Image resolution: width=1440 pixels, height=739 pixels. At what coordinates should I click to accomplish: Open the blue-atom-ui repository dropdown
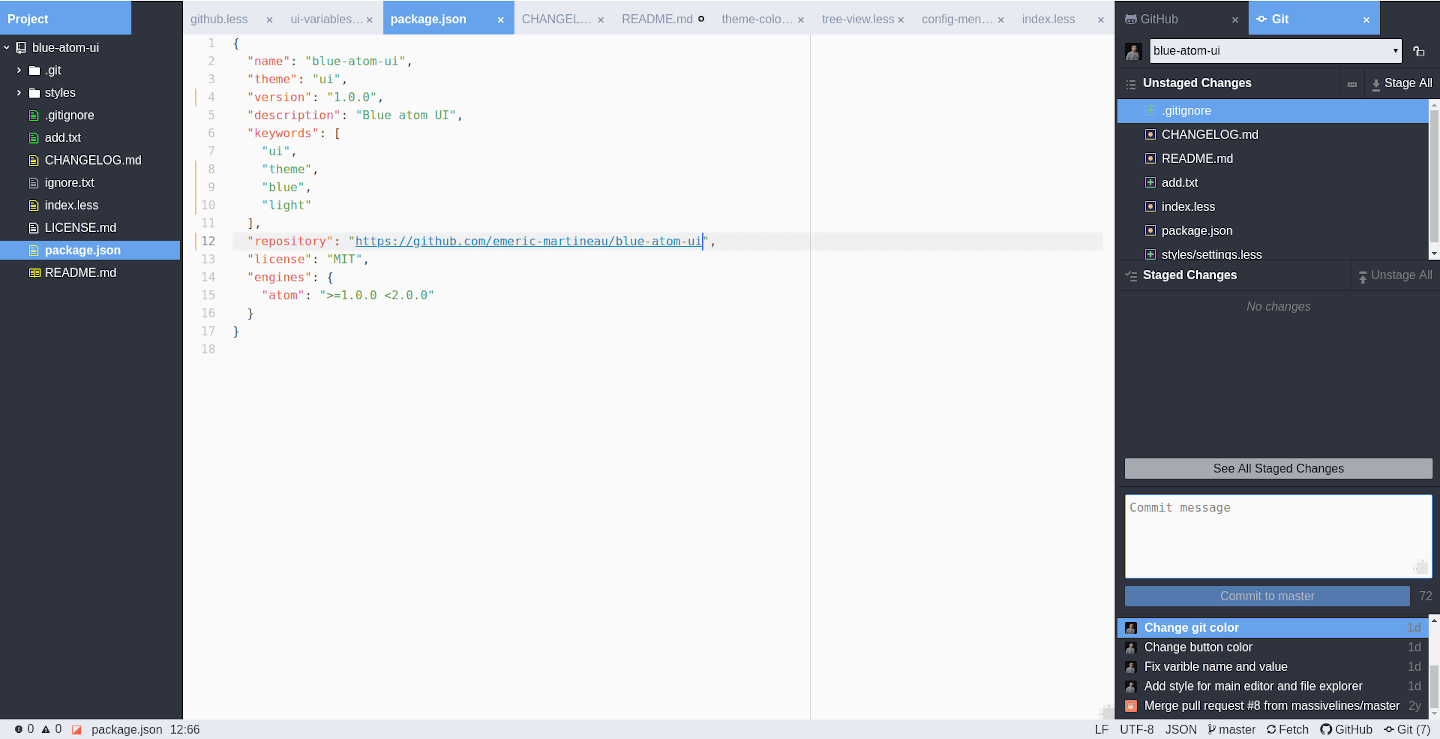[x=1276, y=51]
